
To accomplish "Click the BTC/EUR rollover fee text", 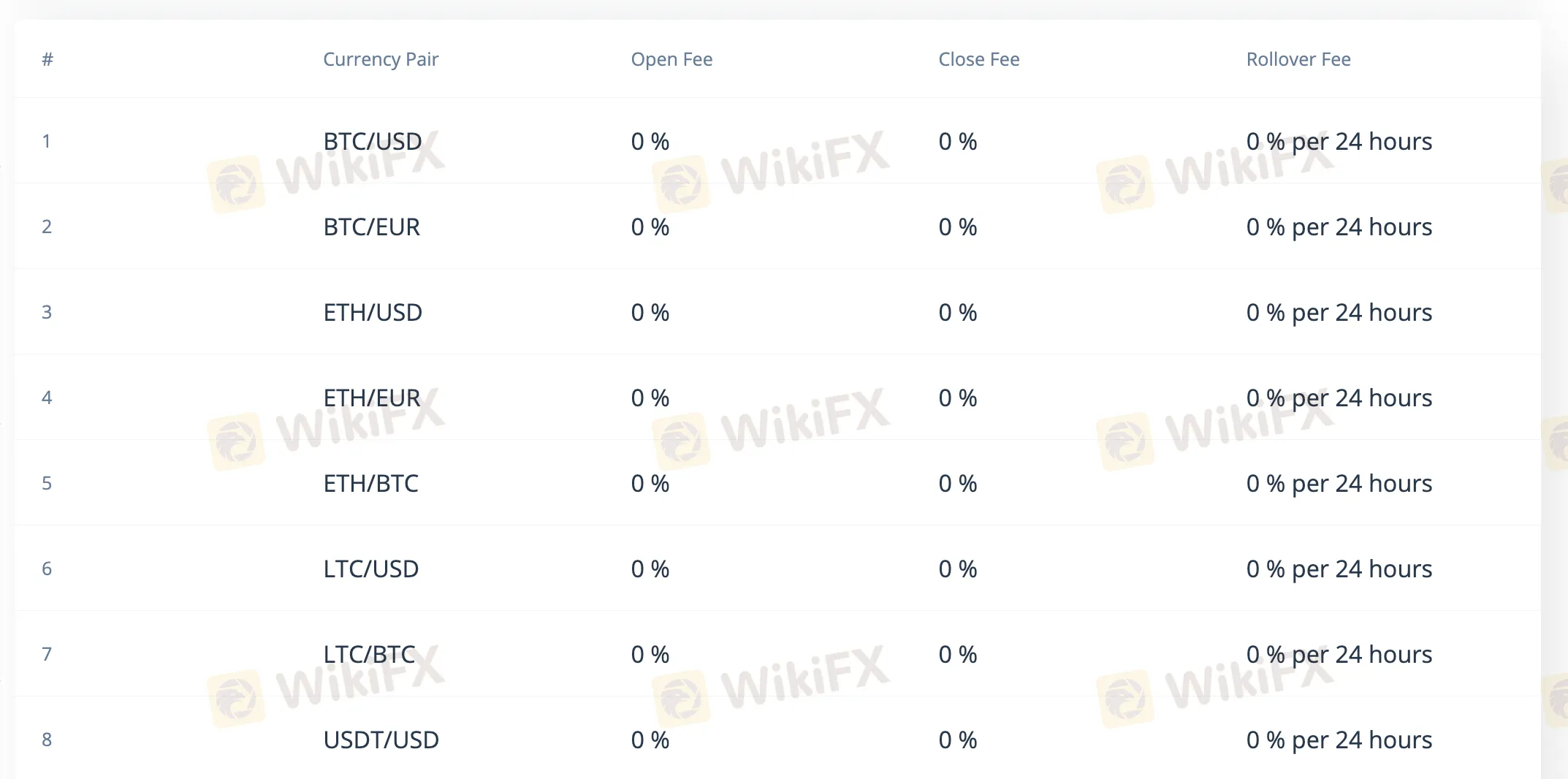I will (1339, 227).
